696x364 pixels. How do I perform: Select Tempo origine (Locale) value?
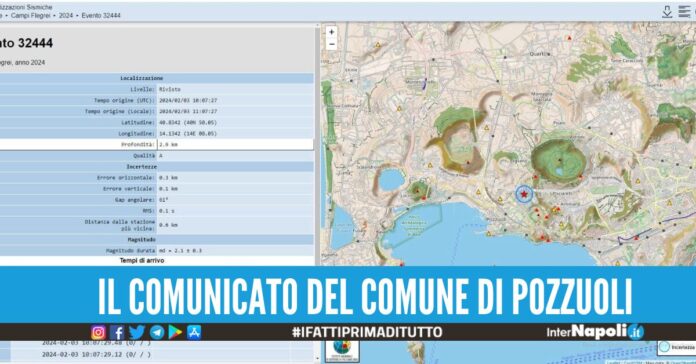pos(188,111)
